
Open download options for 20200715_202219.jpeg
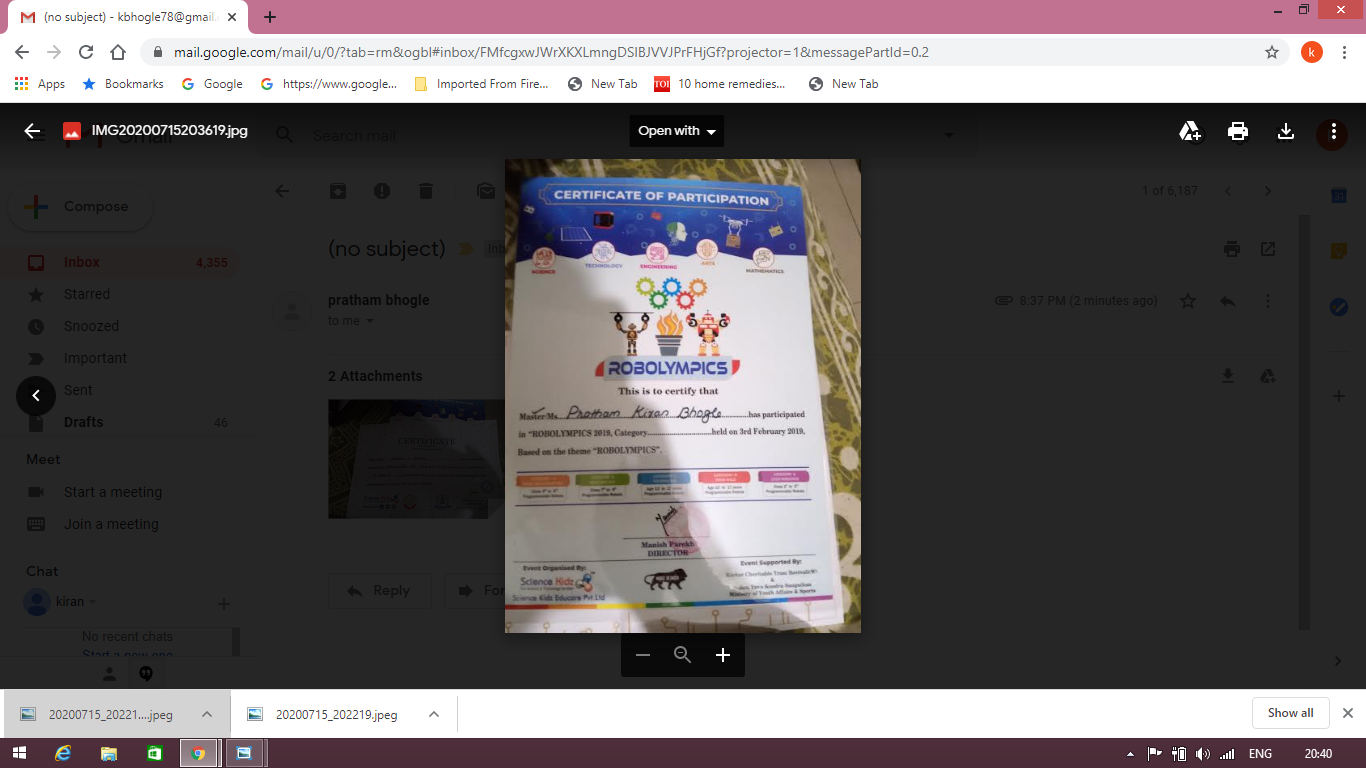[434, 714]
